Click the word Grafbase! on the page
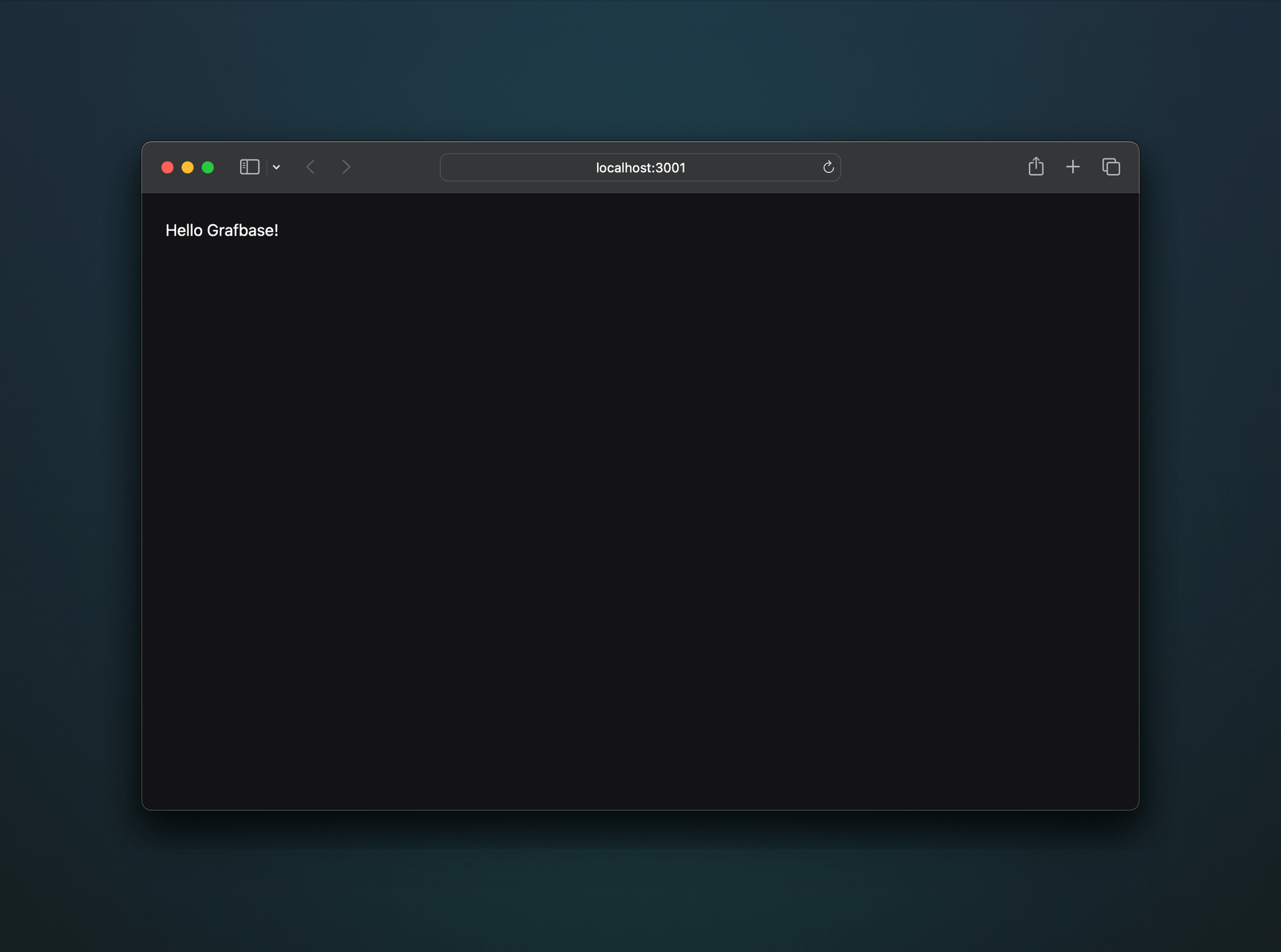 (242, 231)
